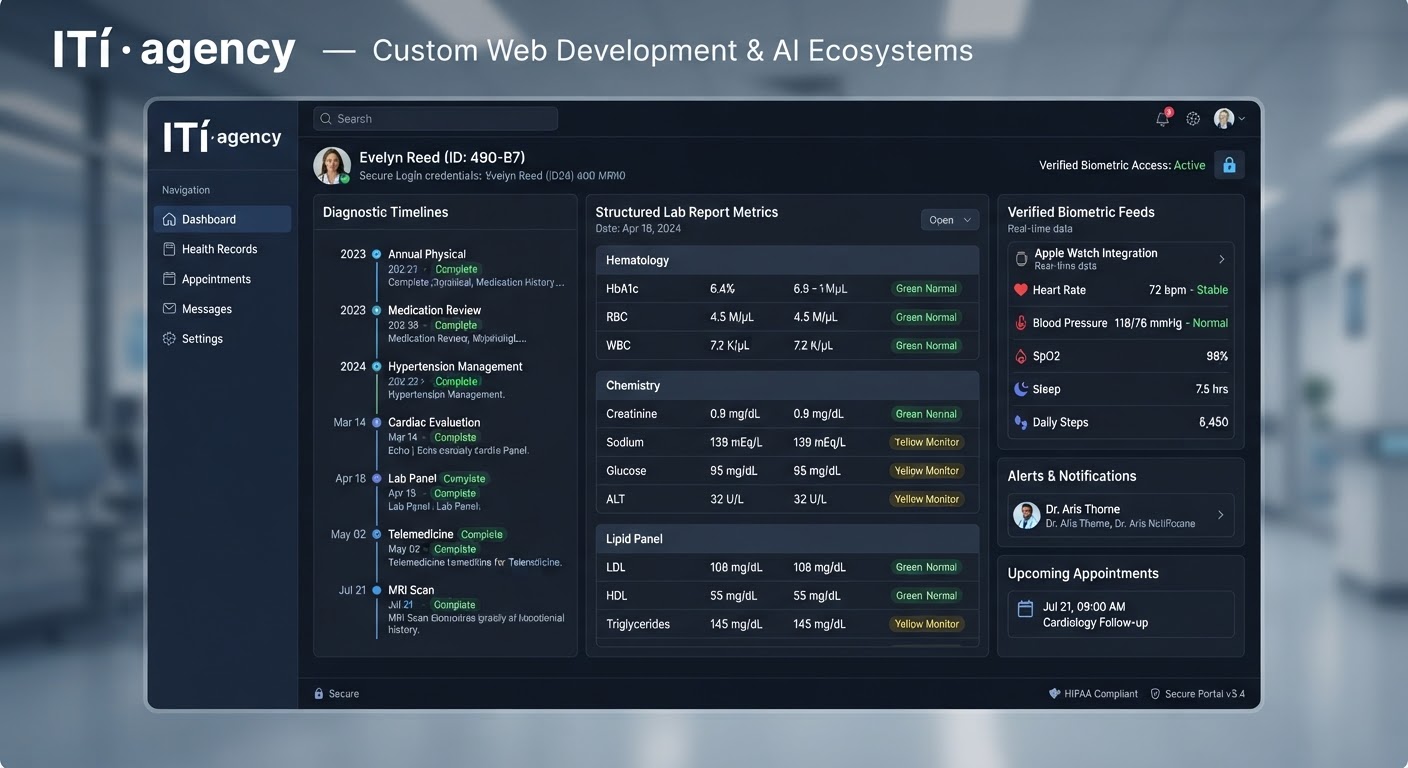Click the search magnifier icon
Viewport: 1408px width, 768px height.
[326, 119]
